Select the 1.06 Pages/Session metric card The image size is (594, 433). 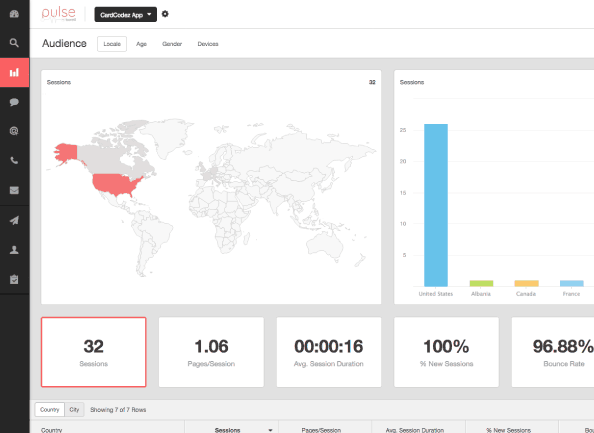211,352
